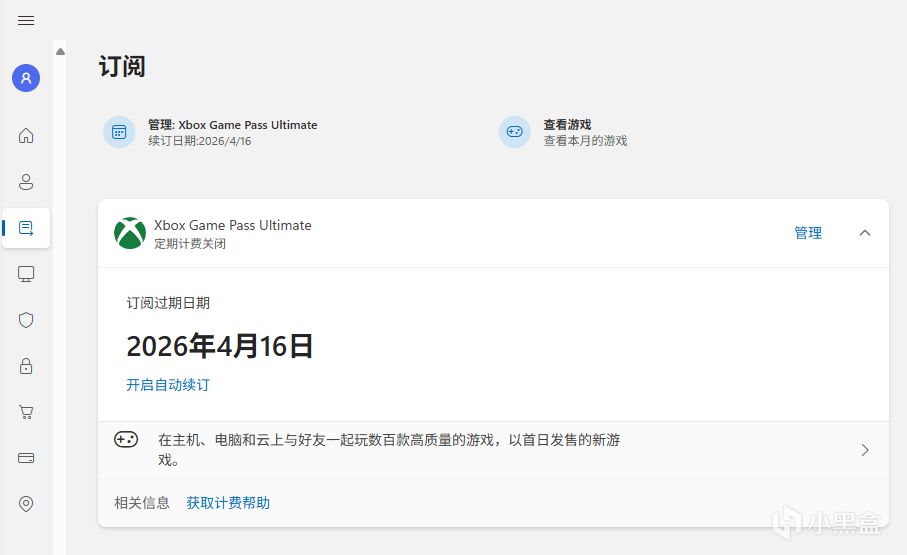907x555 pixels.
Task: Click the calendar icon beside 管理 Xbox Game Pass
Action: click(x=119, y=132)
